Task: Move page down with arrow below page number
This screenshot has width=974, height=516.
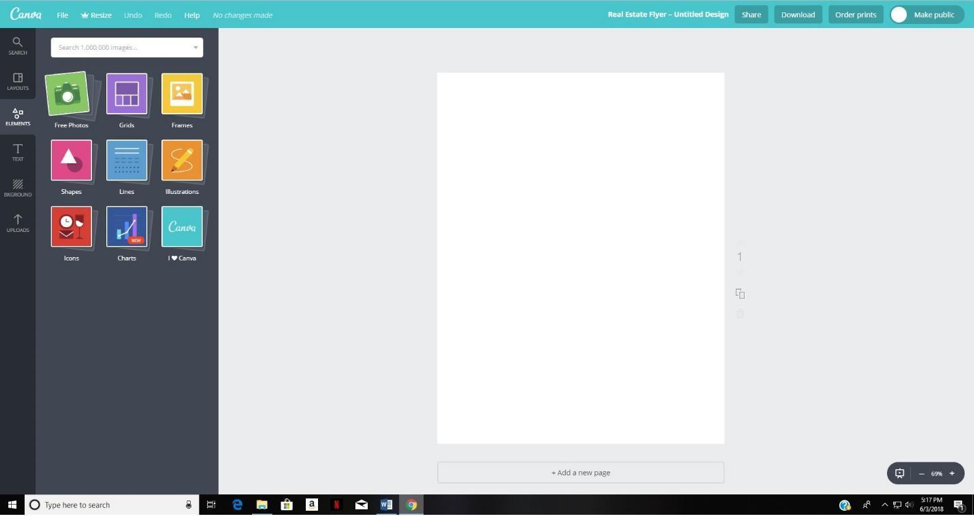Action: (x=740, y=272)
